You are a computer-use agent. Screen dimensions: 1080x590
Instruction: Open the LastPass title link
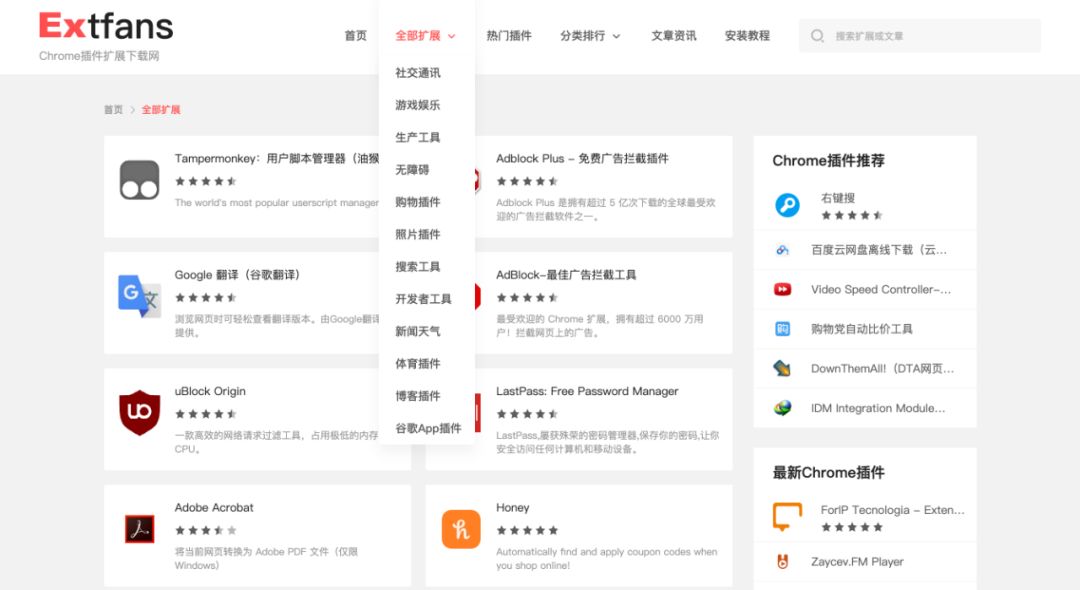(x=587, y=391)
